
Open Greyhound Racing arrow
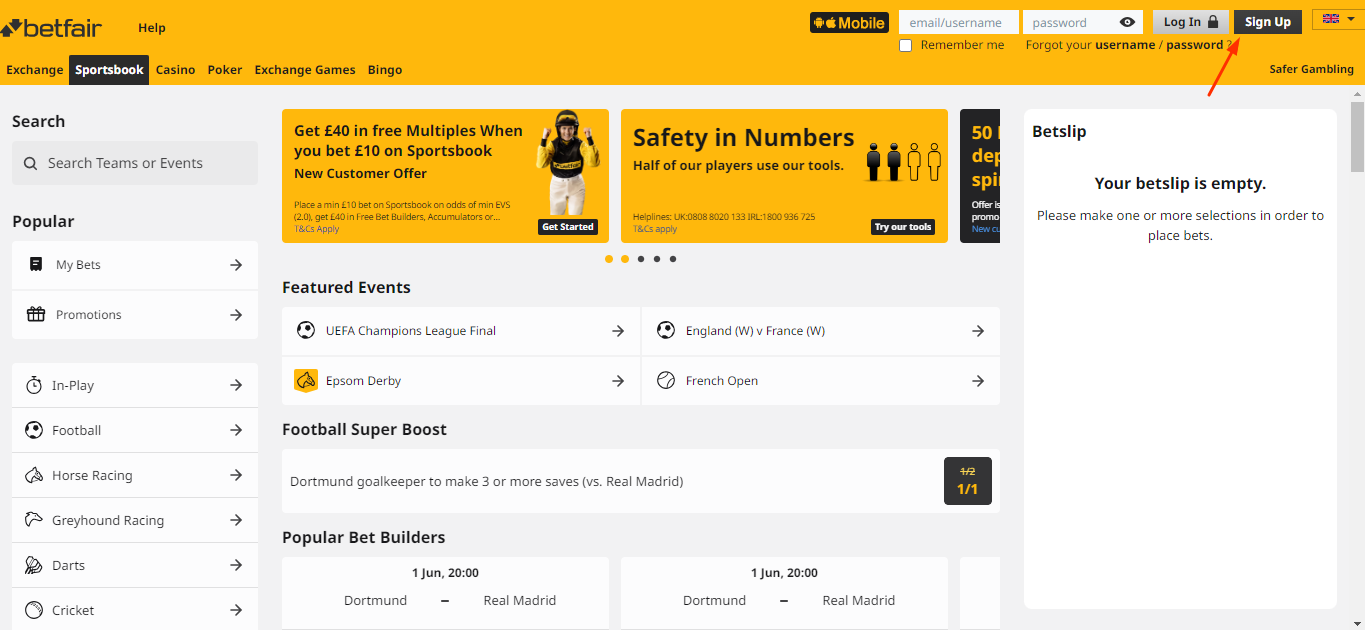coord(236,520)
